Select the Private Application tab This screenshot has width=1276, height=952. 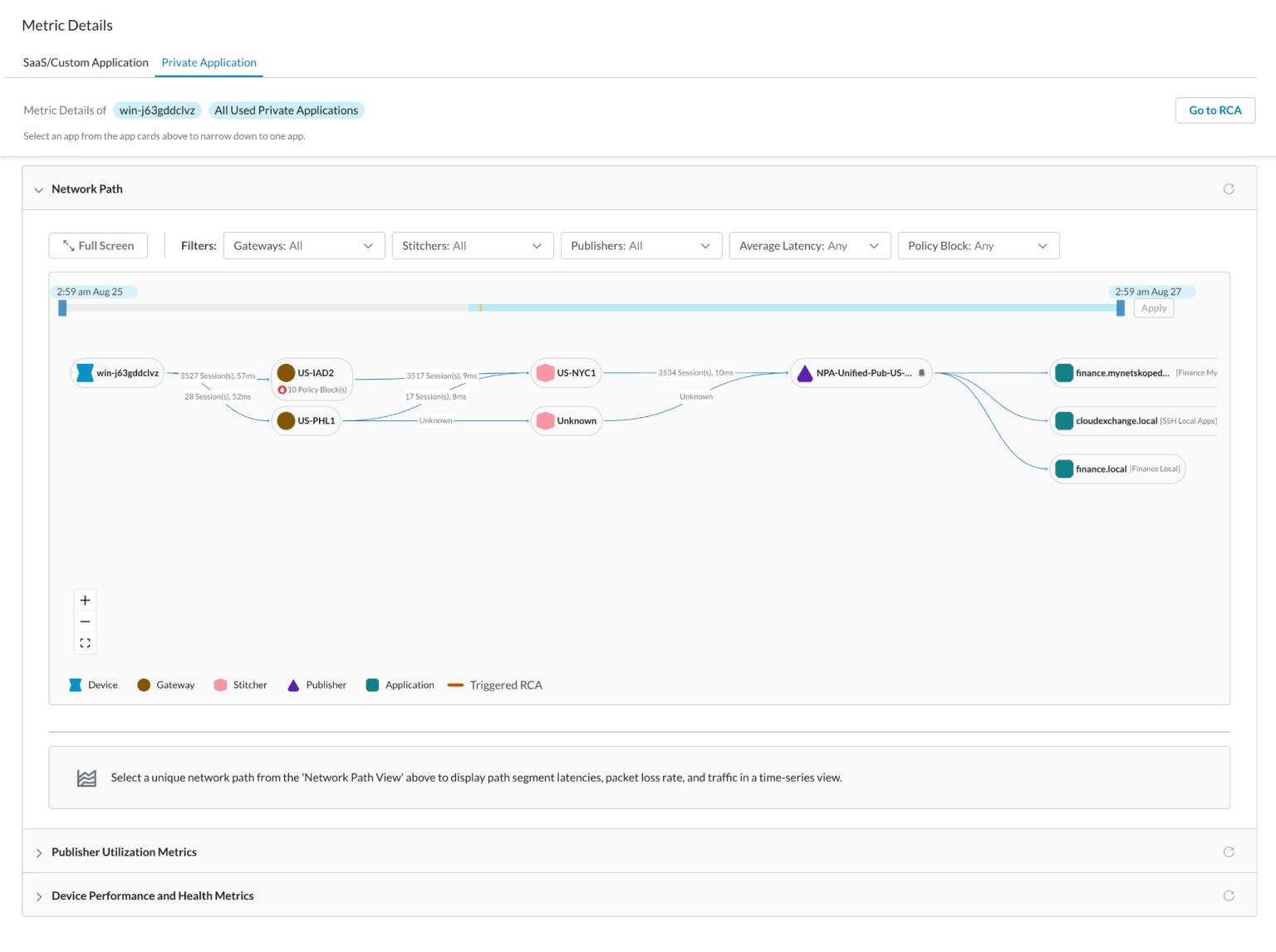[x=209, y=62]
